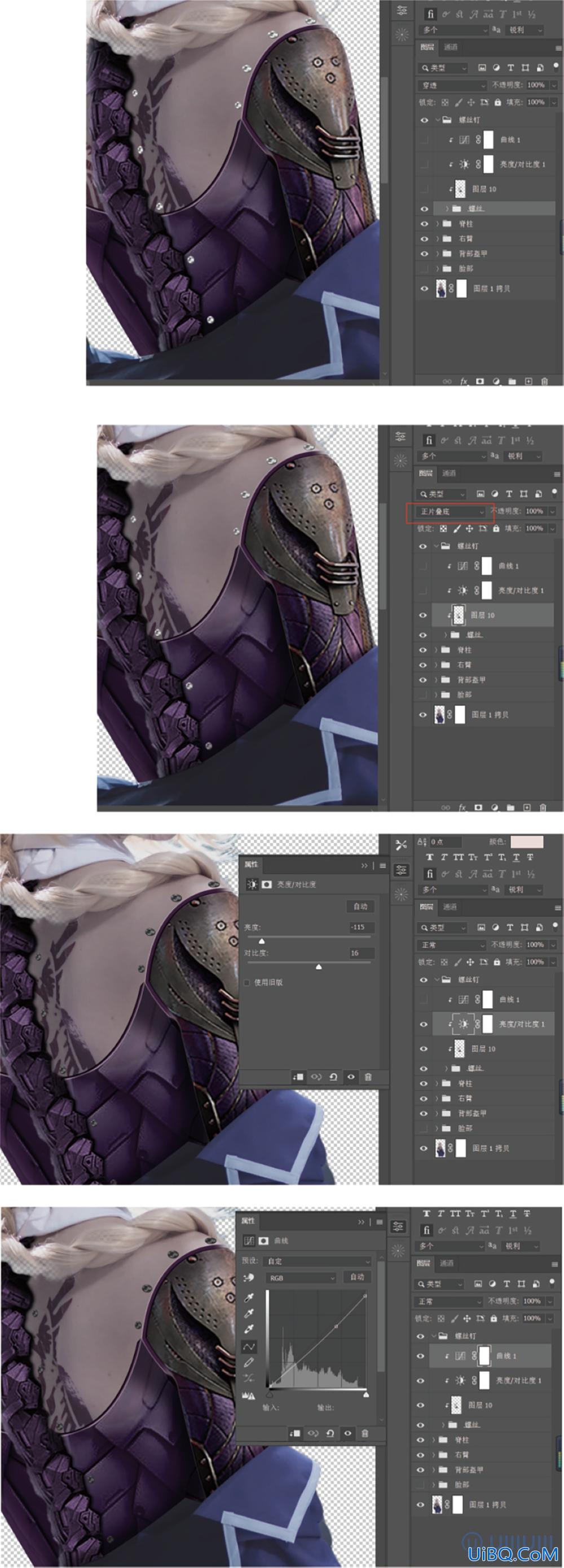564x1568 pixels.
Task: In topmost screenshot, create a new adjustment layer
Action: tap(496, 381)
